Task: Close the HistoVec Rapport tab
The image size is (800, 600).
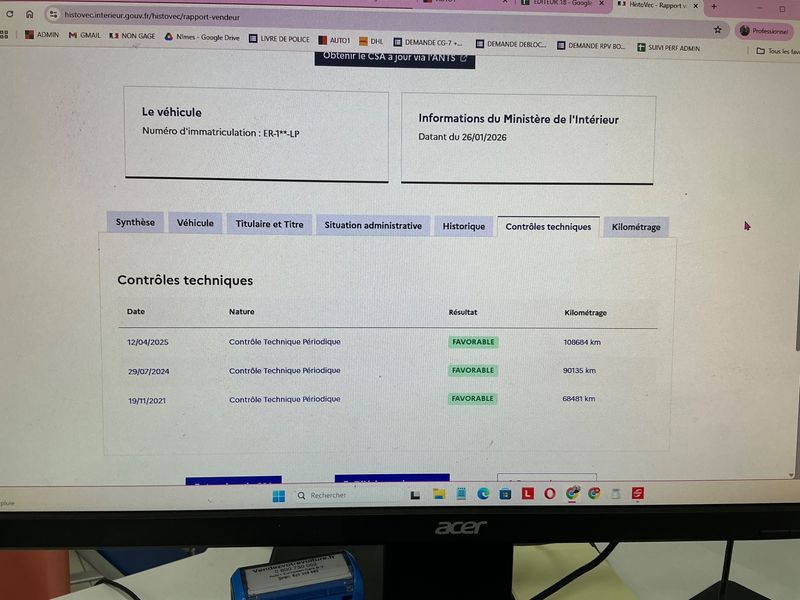Action: (x=695, y=6)
